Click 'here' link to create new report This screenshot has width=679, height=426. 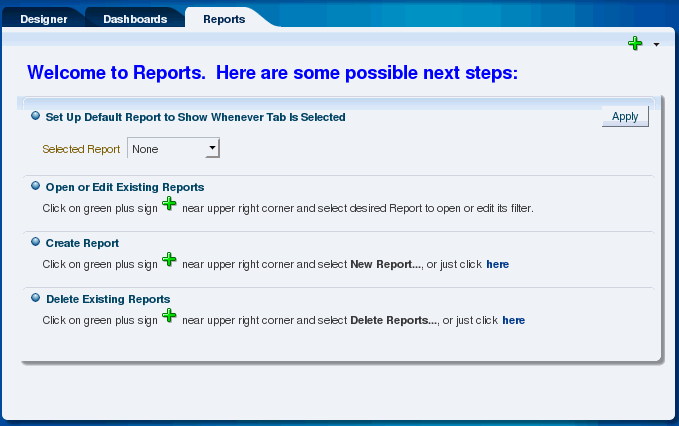pyautogui.click(x=498, y=264)
